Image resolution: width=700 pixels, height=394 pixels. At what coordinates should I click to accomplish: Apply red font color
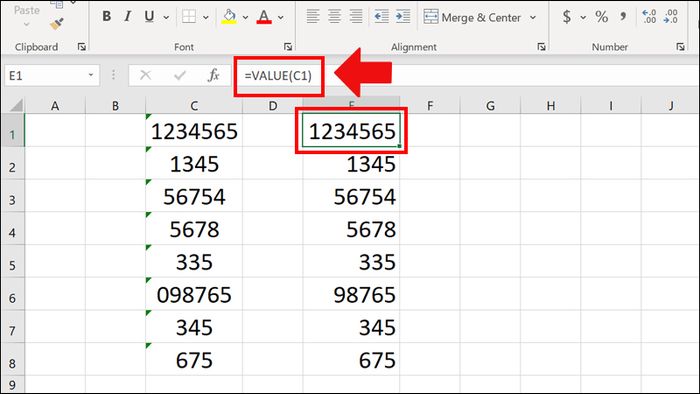click(x=264, y=17)
